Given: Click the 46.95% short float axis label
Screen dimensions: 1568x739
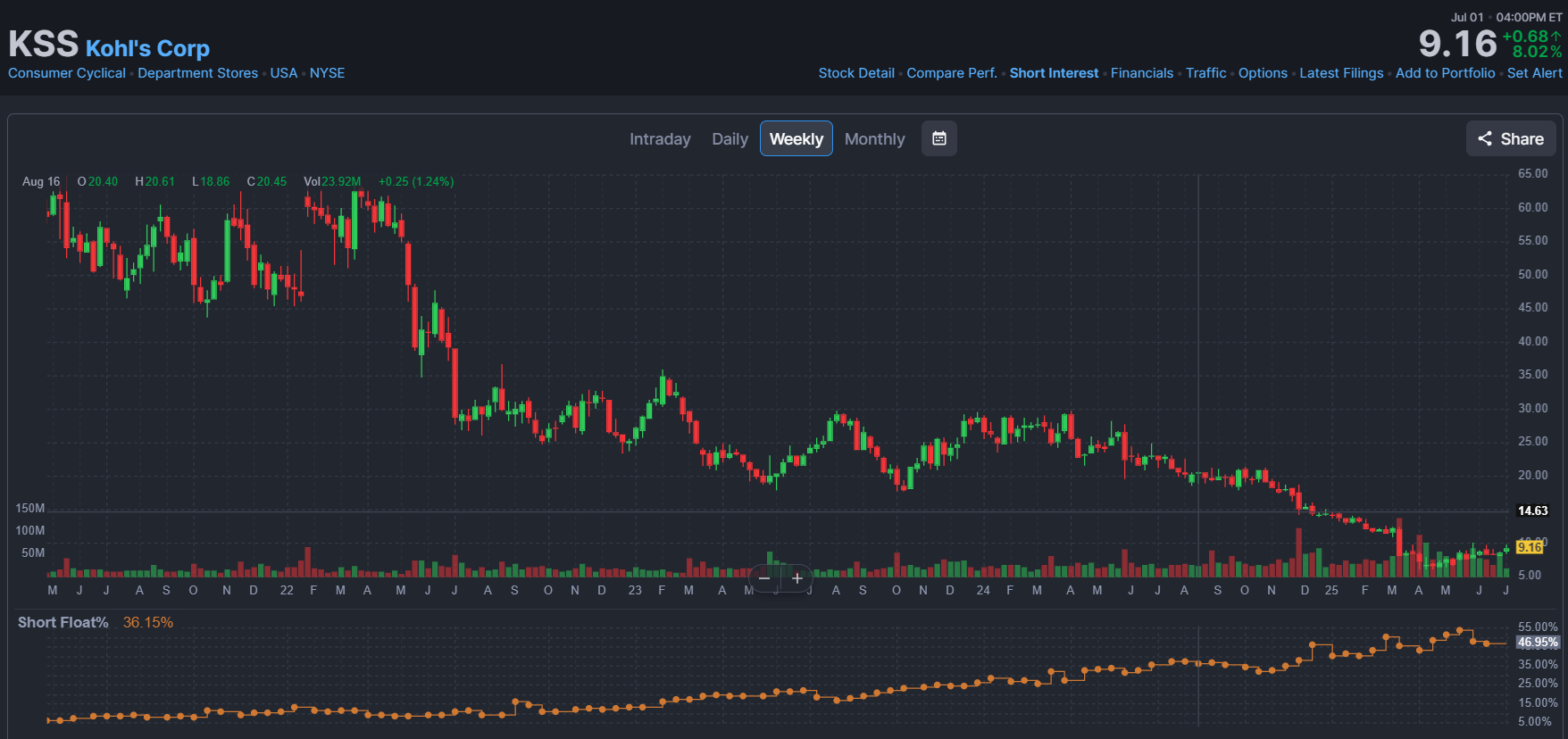Looking at the screenshot, I should tap(1537, 642).
